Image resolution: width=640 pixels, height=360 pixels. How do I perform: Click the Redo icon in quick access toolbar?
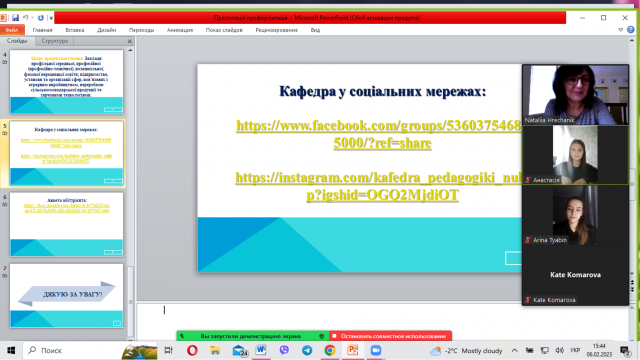(40, 18)
